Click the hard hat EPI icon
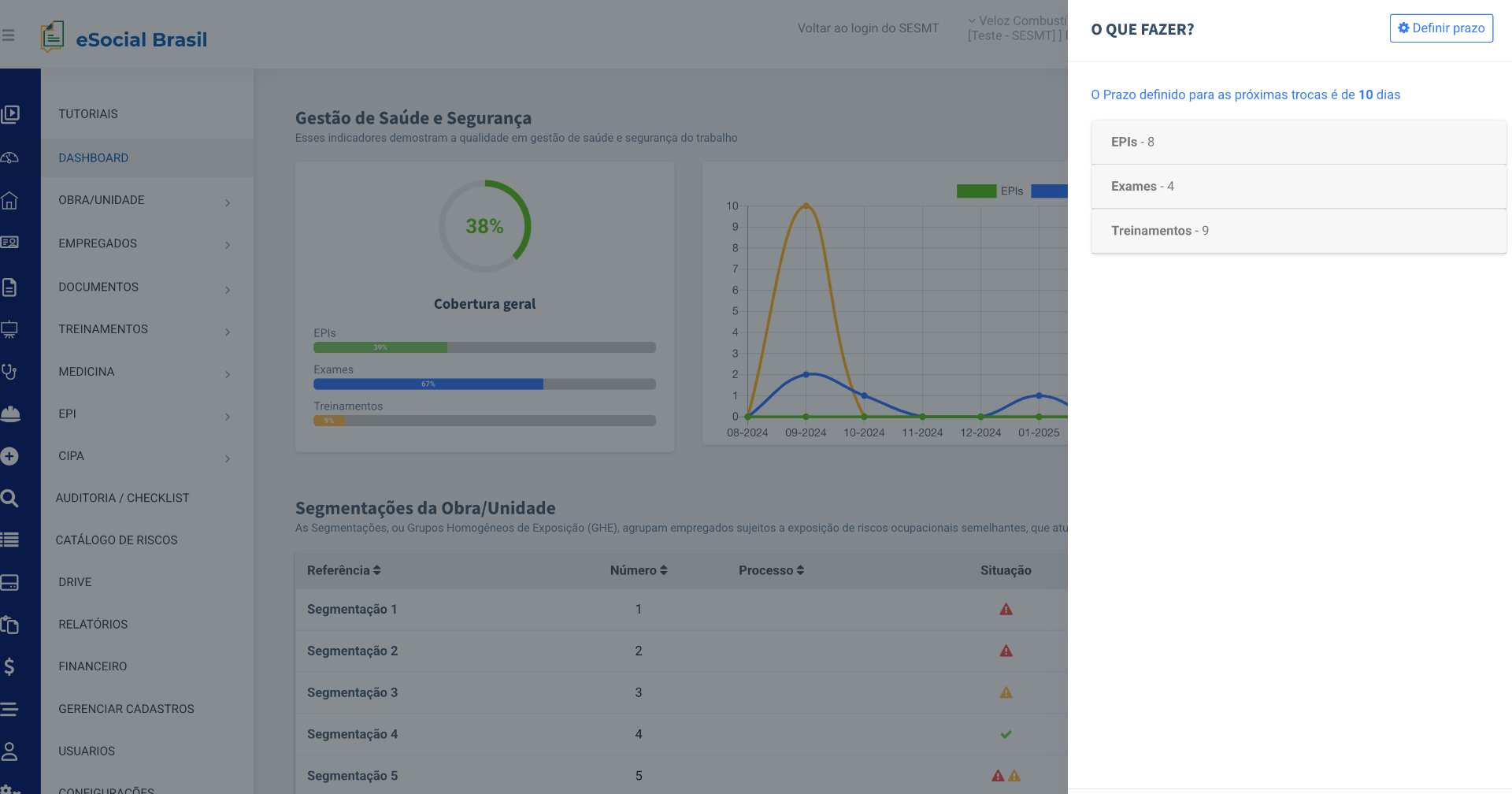The width and height of the screenshot is (1512, 794). pos(10,414)
